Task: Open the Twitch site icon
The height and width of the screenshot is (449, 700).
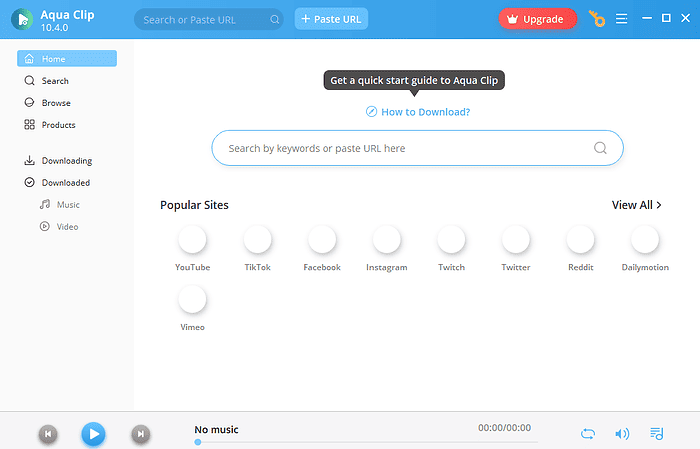Action: point(451,239)
